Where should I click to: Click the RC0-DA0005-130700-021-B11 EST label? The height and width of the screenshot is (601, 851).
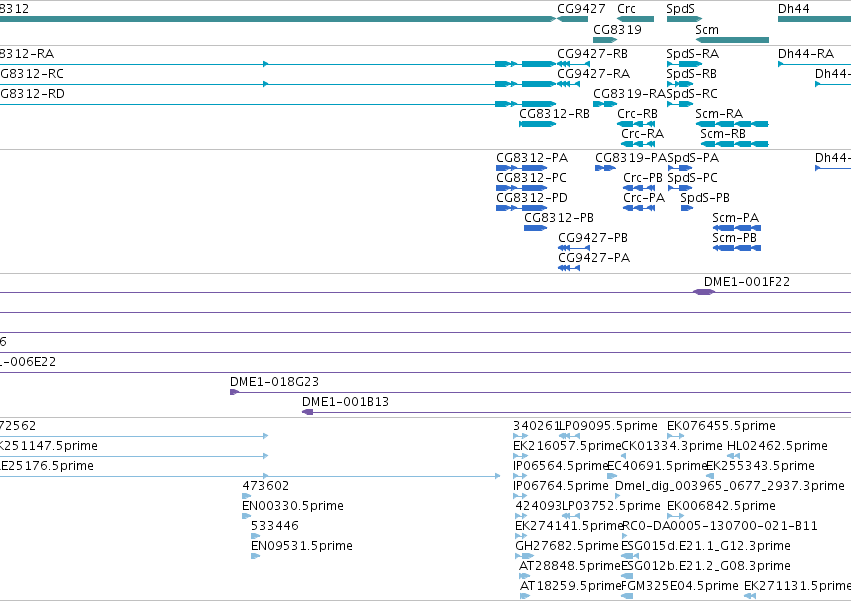(720, 526)
